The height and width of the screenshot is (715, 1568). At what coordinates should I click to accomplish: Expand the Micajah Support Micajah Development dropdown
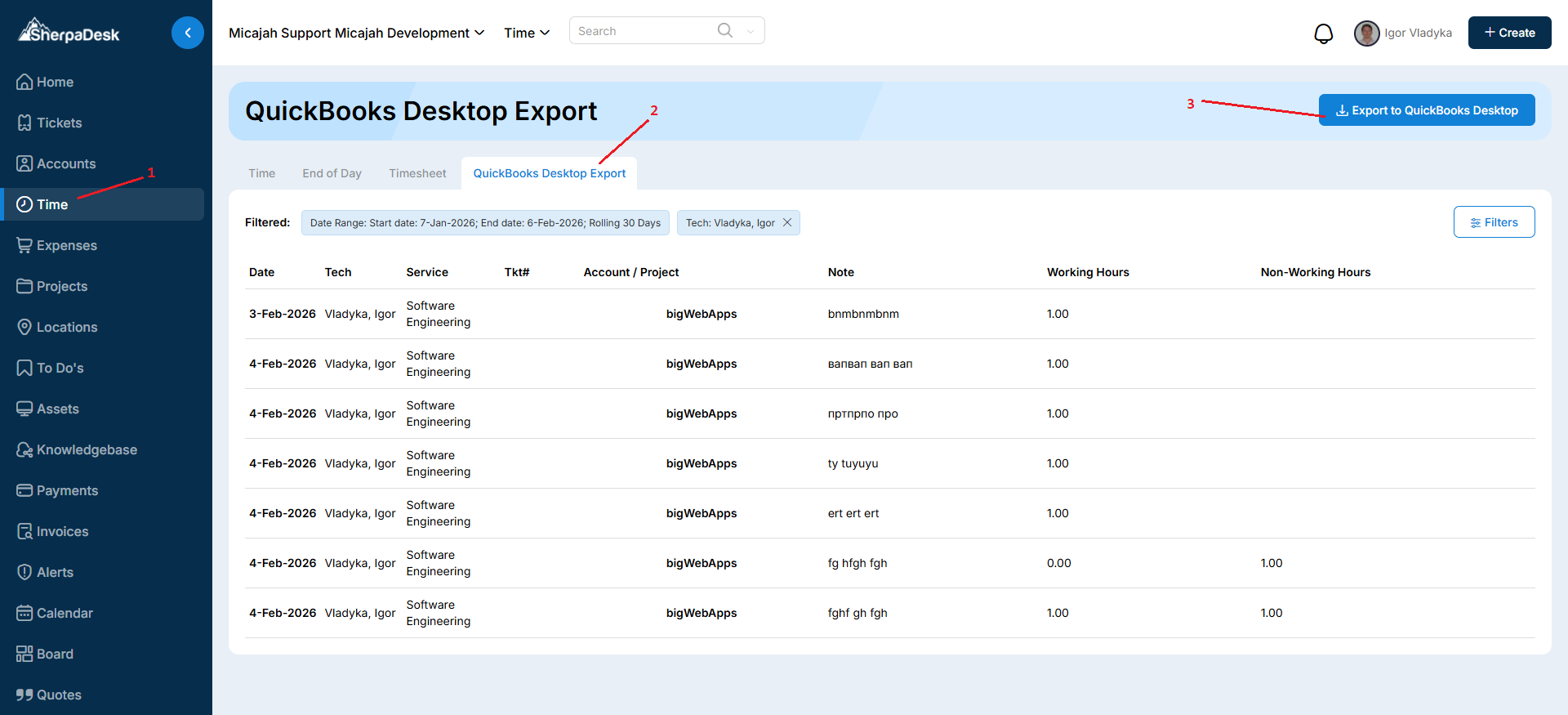(357, 33)
